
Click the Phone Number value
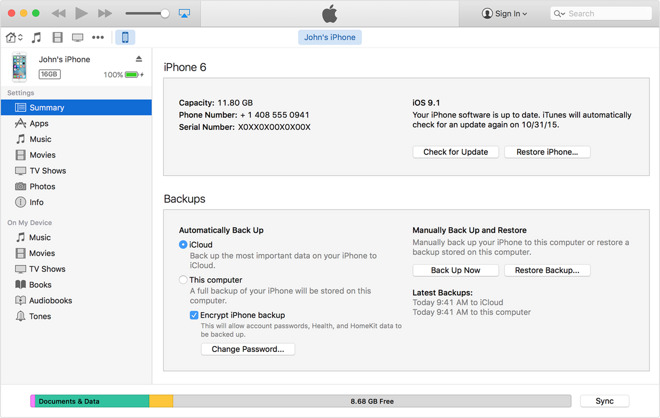(274, 115)
